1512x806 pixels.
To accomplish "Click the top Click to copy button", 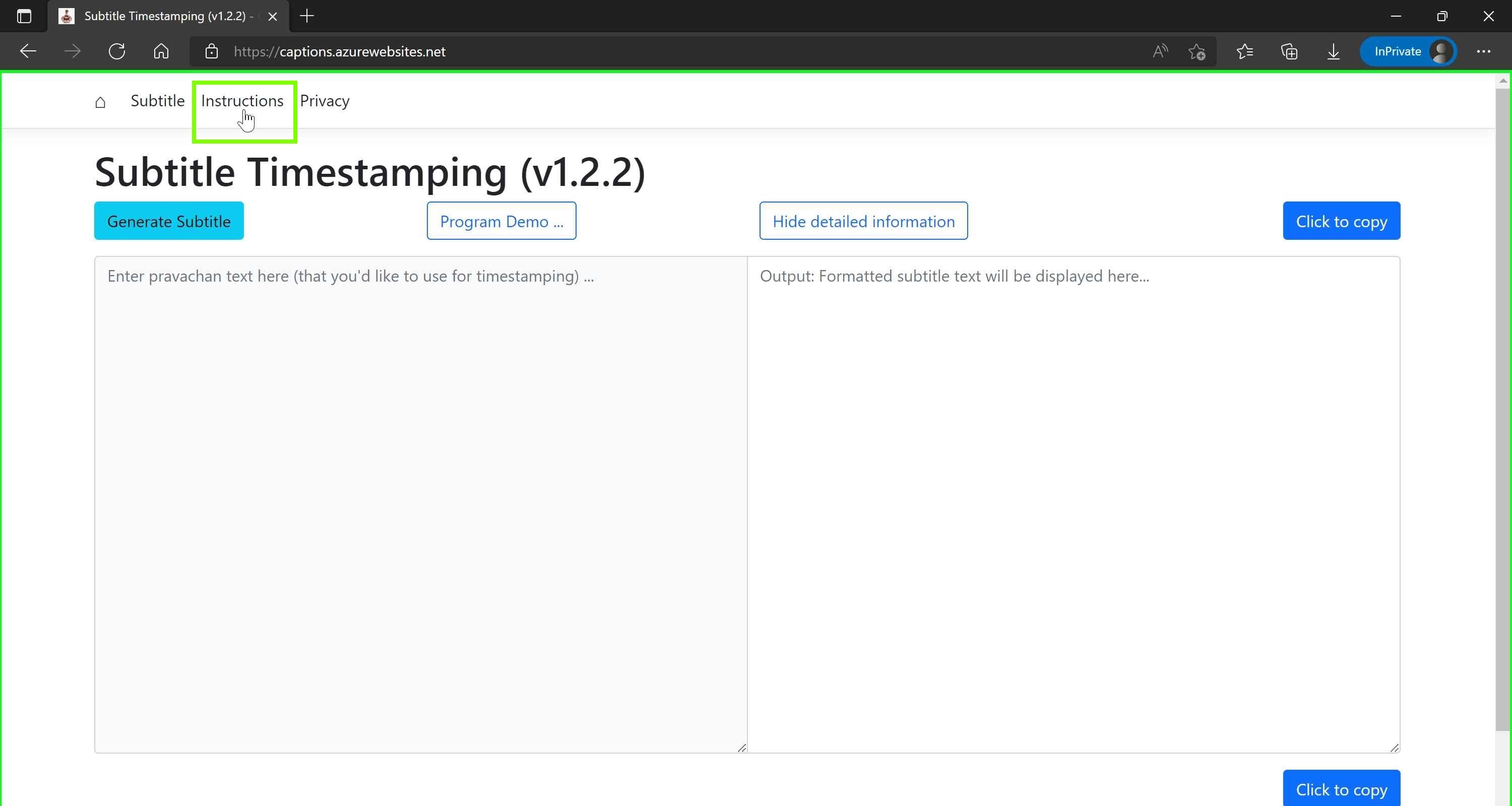I will click(1341, 221).
